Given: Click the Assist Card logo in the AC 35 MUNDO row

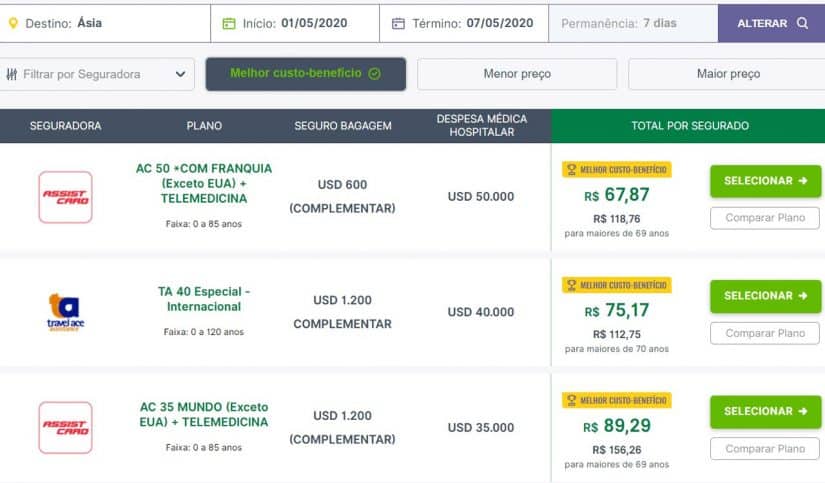Looking at the screenshot, I should click(65, 428).
